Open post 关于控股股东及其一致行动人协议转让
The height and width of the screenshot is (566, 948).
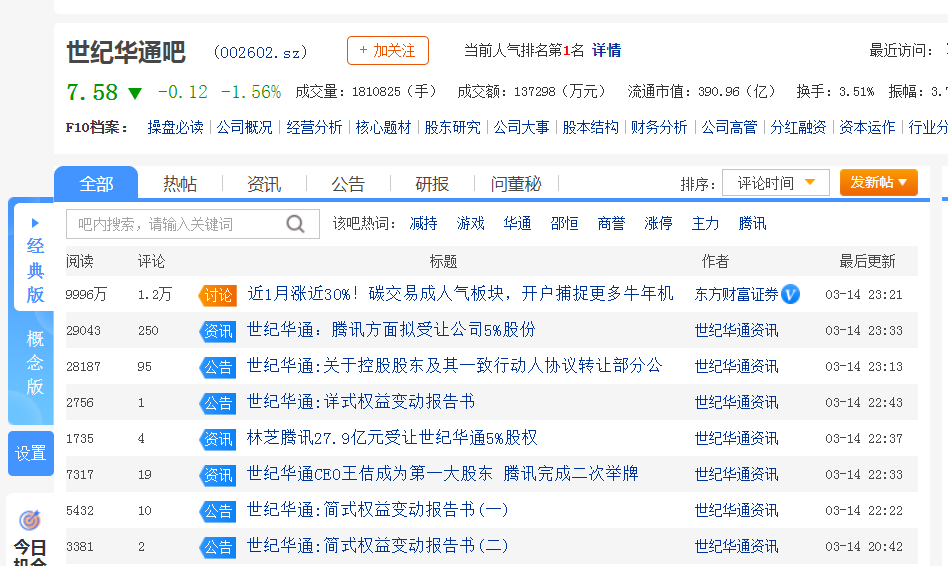(455, 366)
